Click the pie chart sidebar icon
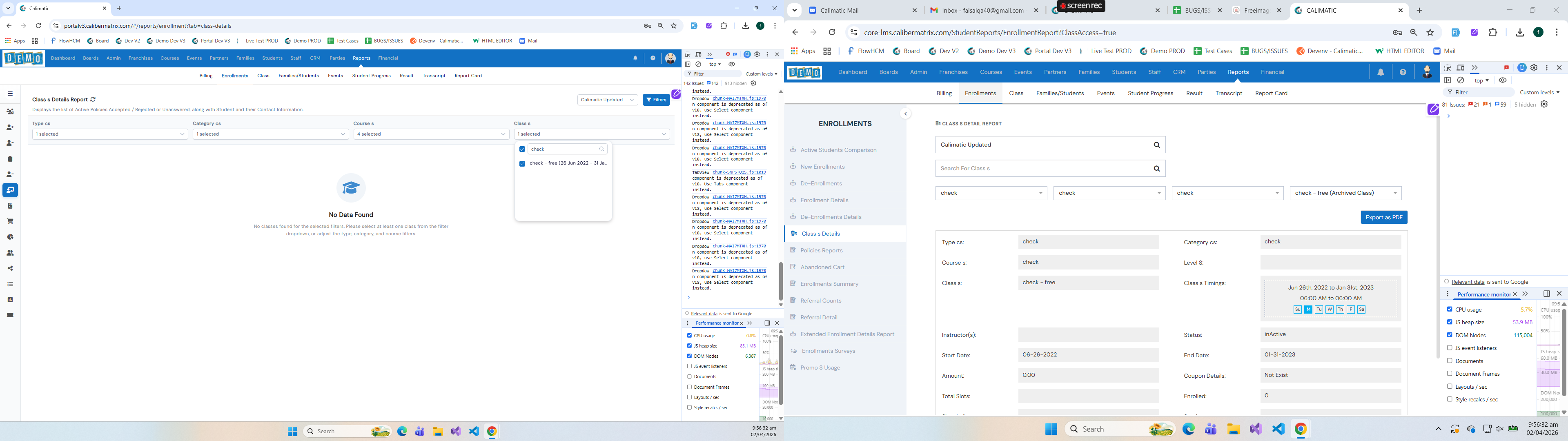Screen dimensions: 1568x441 pyautogui.click(x=10, y=237)
